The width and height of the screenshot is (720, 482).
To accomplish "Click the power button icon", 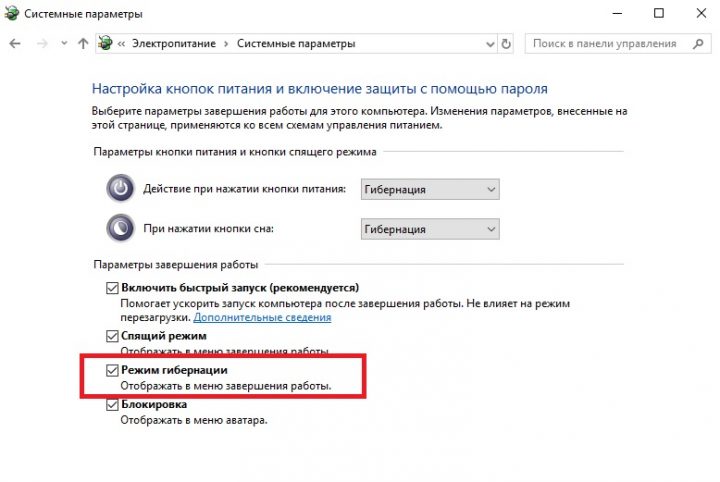I will point(119,189).
